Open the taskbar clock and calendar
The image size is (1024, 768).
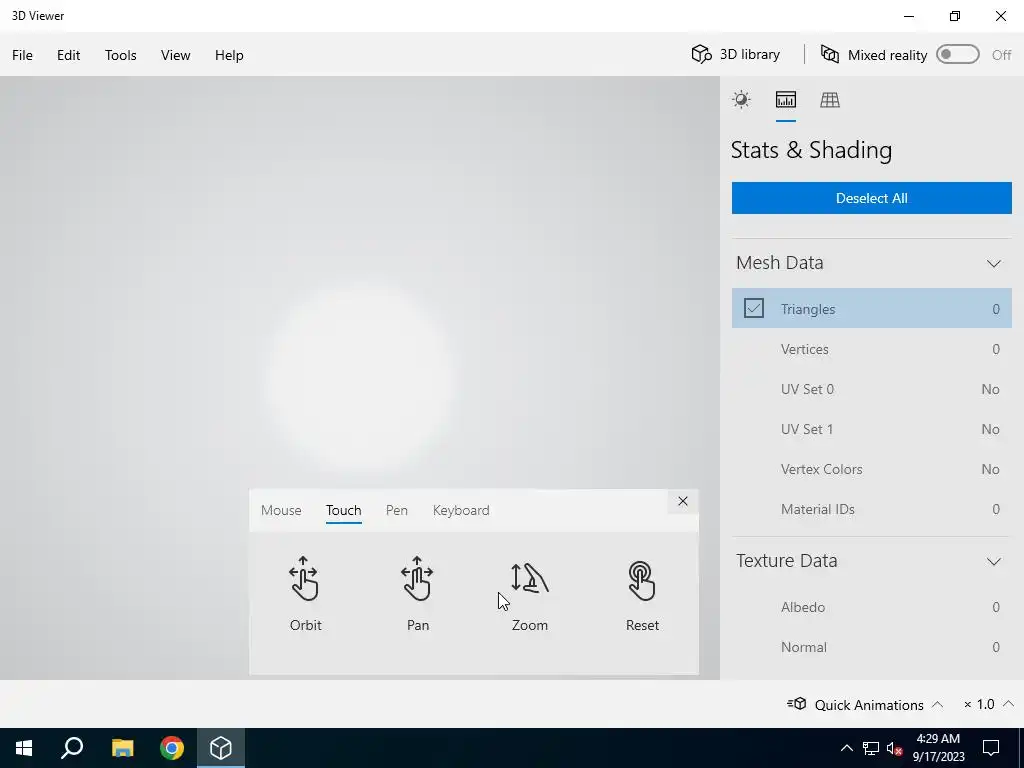[x=938, y=748]
